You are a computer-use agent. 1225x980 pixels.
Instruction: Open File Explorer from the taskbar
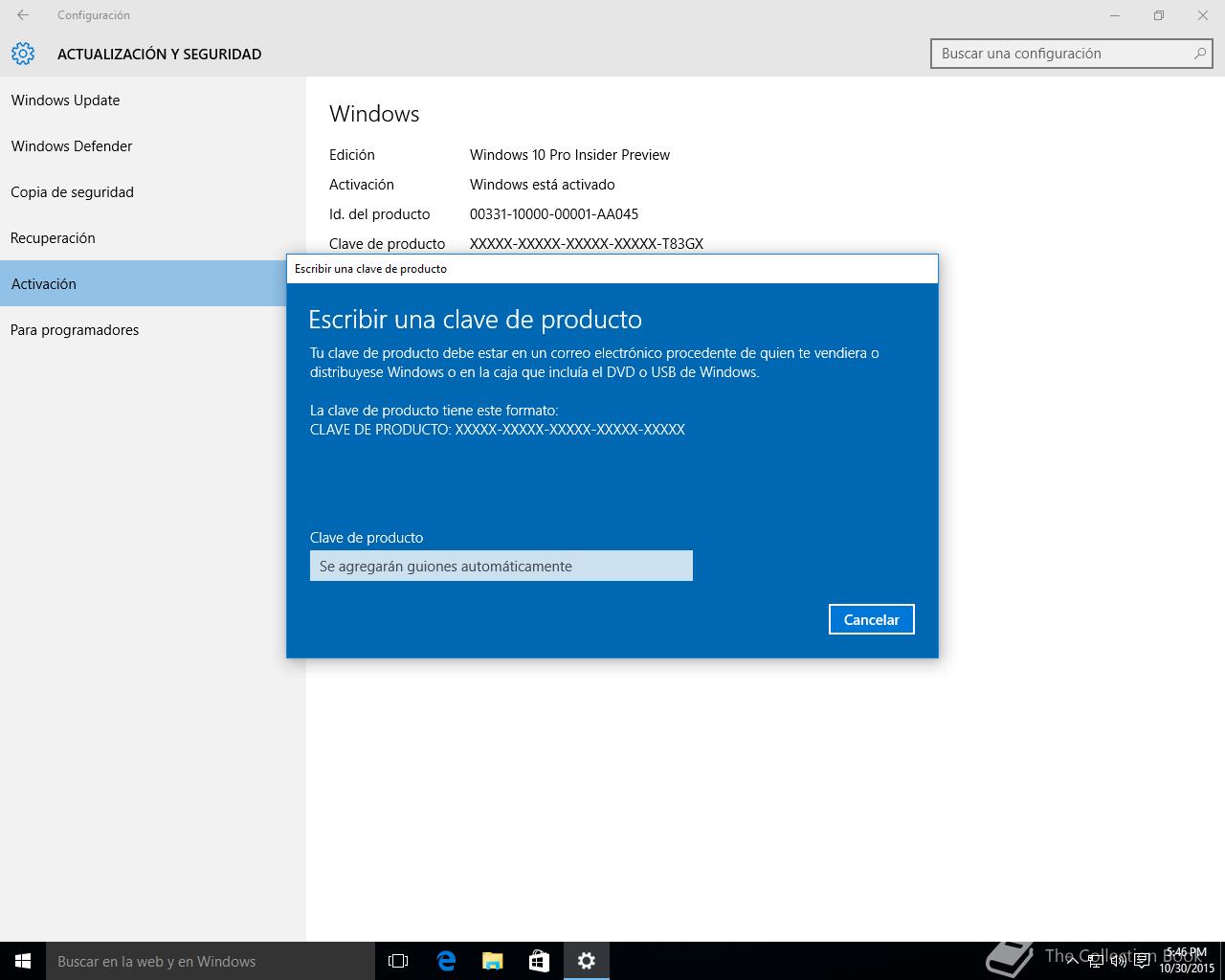pyautogui.click(x=492, y=961)
